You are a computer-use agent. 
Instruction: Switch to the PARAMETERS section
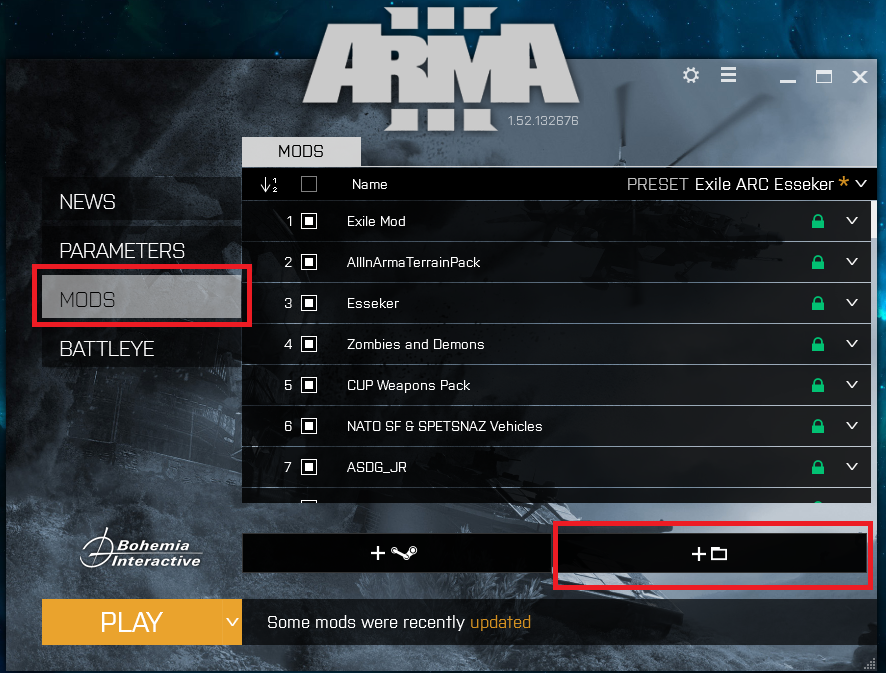click(122, 251)
